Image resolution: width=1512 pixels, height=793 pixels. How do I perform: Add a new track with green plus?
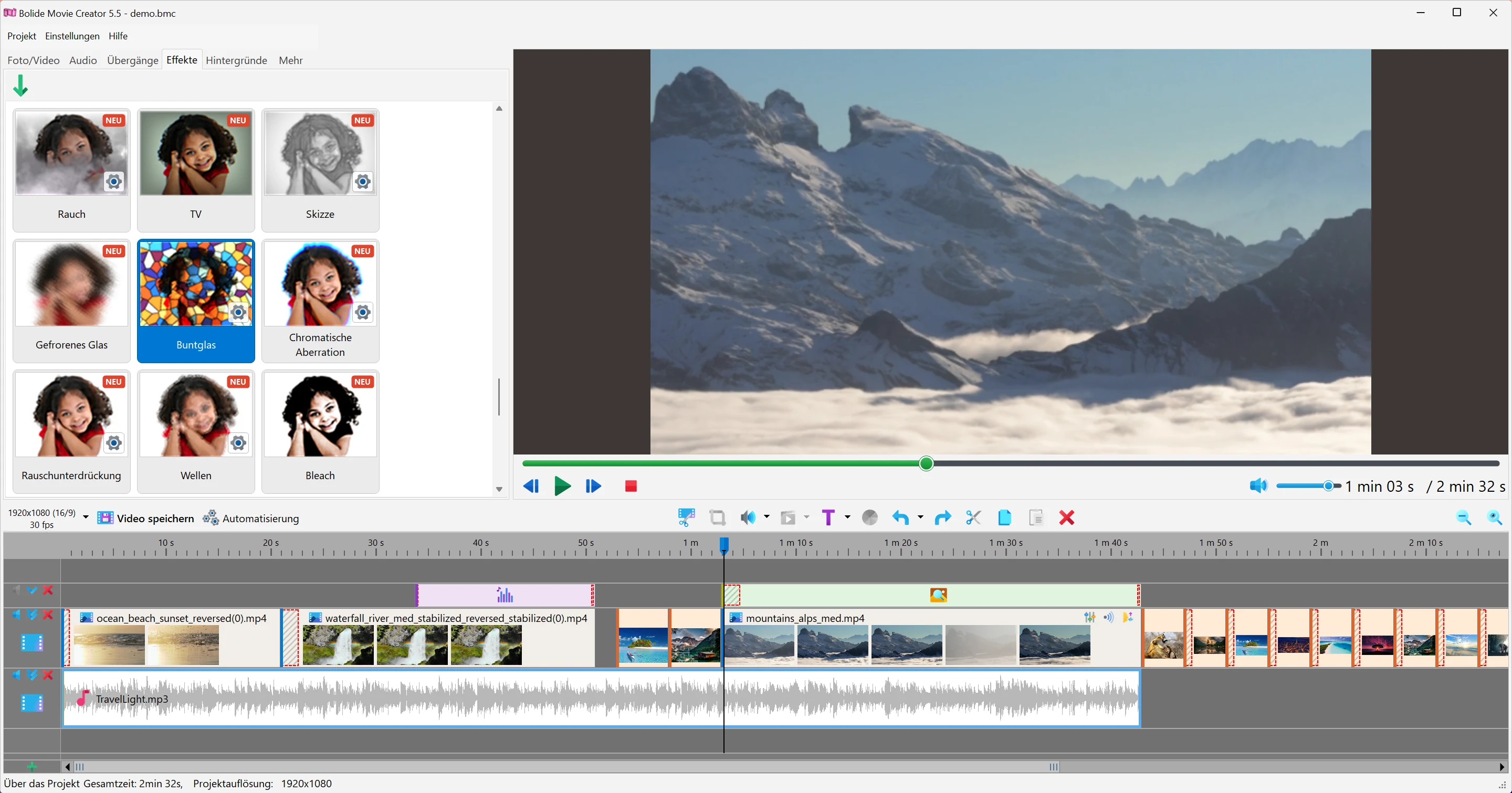click(x=31, y=767)
